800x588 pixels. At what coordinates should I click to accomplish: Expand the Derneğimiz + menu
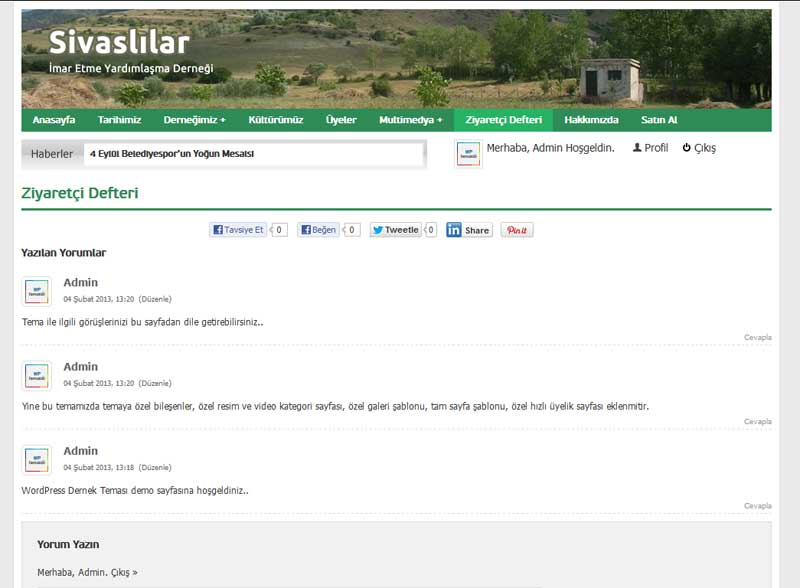click(194, 120)
